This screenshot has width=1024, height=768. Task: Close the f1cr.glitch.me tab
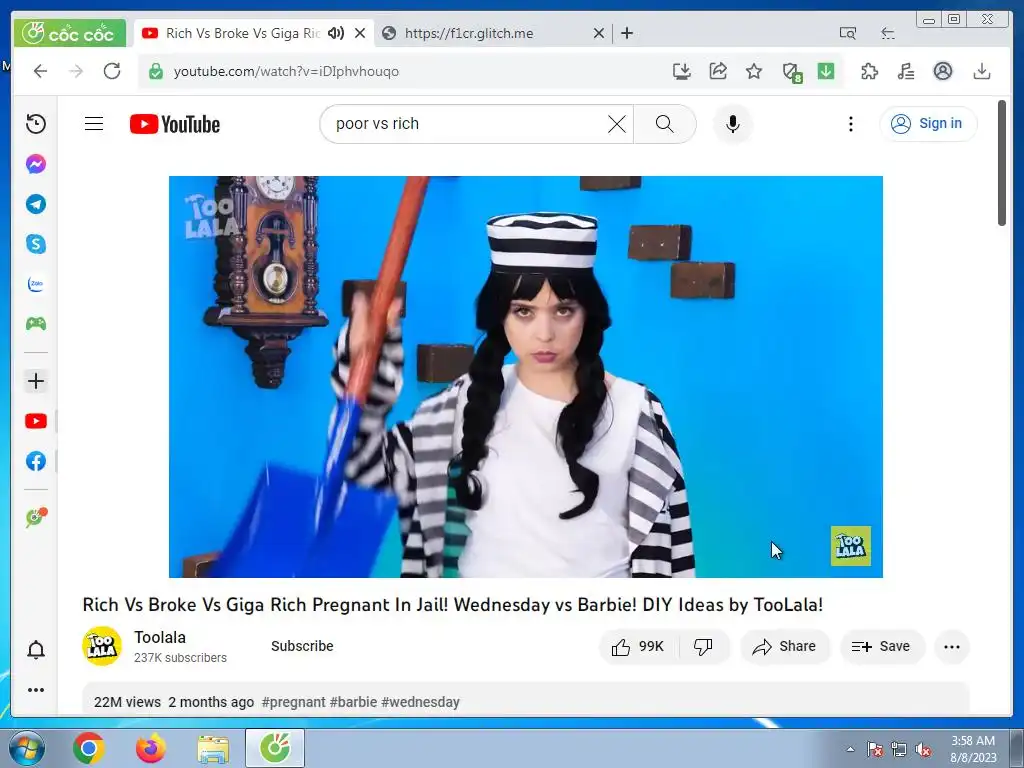pyautogui.click(x=598, y=33)
